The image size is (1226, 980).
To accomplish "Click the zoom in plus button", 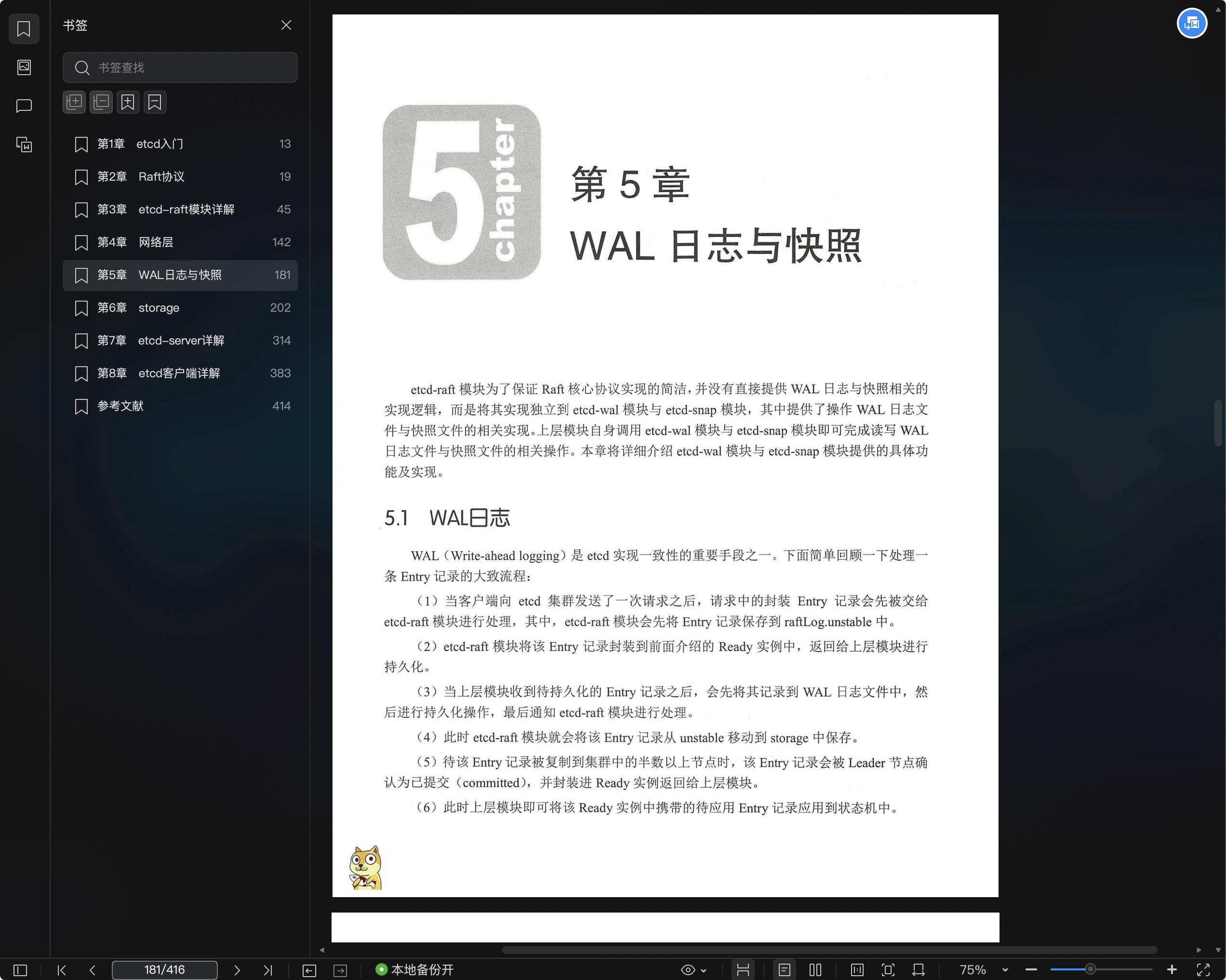I will (x=1172, y=970).
